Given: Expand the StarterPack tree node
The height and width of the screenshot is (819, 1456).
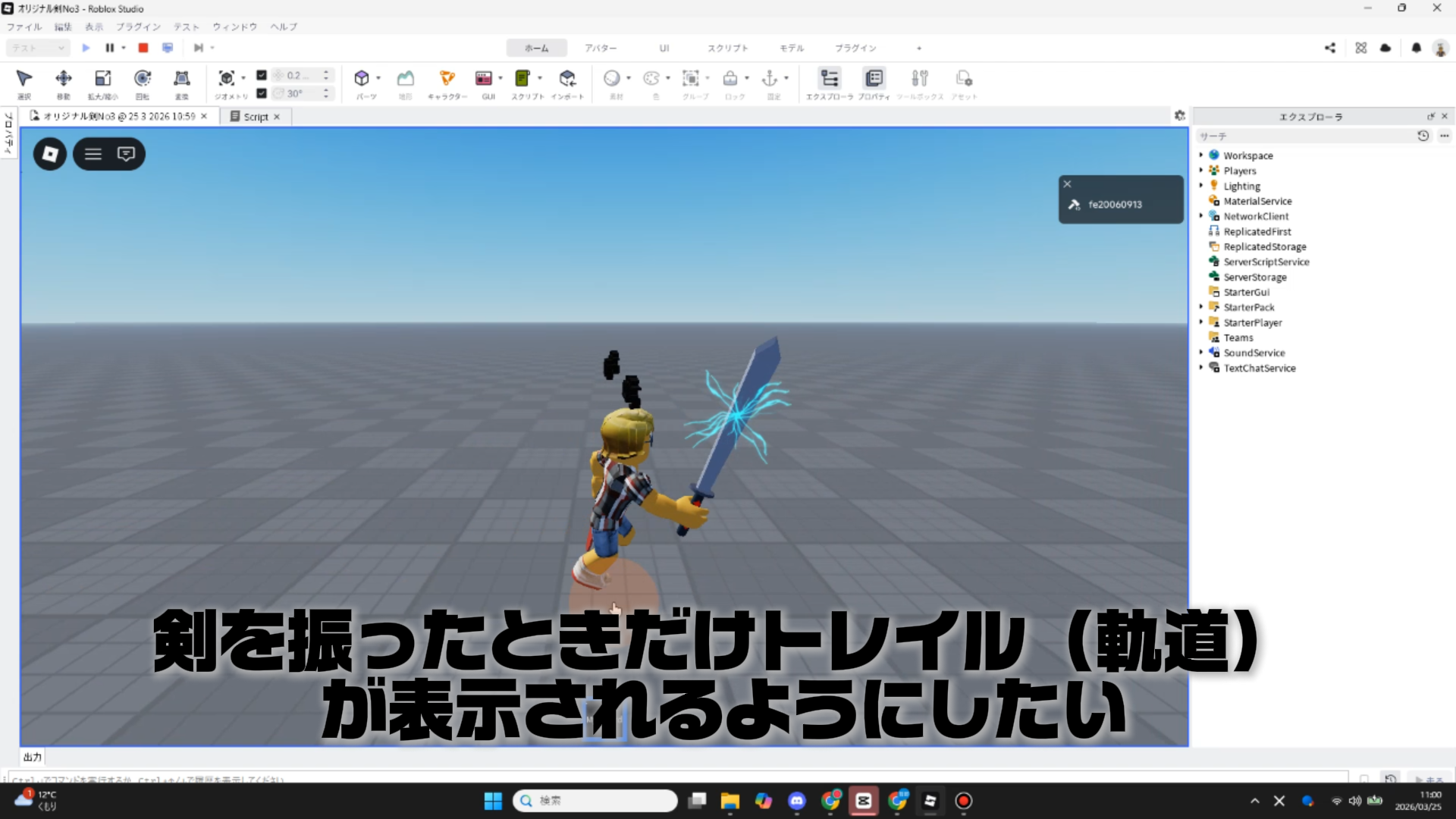Looking at the screenshot, I should point(1201,307).
